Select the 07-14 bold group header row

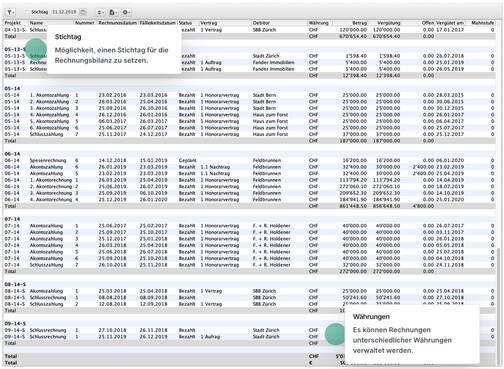click(x=249, y=219)
